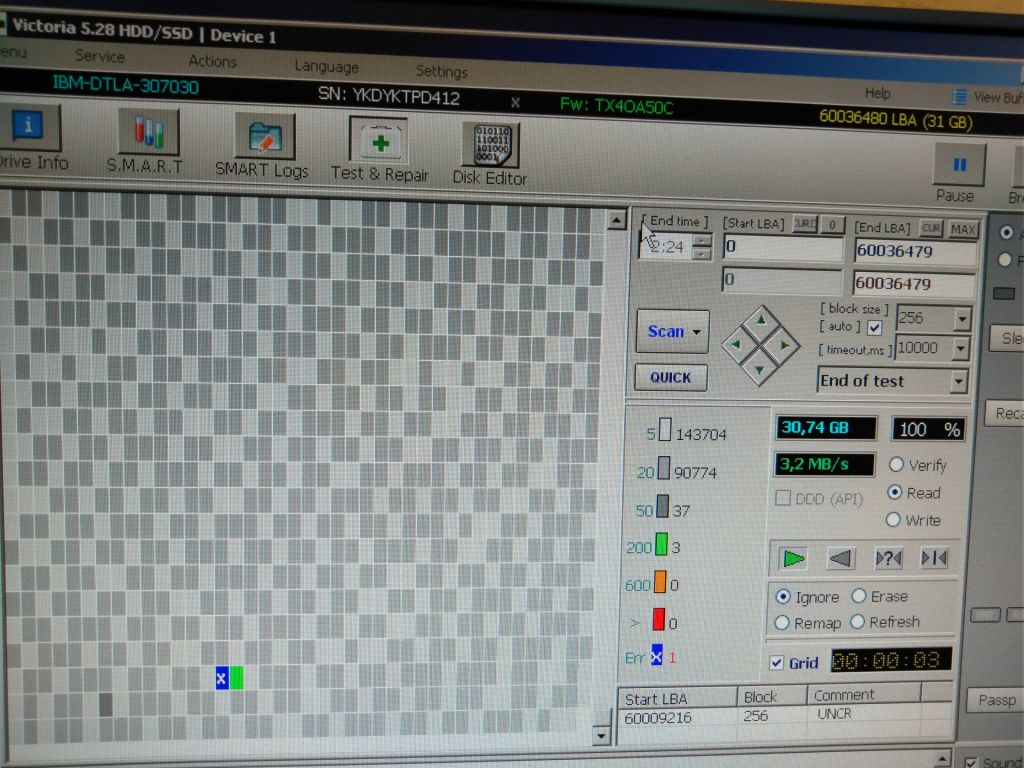
Task: Select the Remap error action
Action: point(781,623)
